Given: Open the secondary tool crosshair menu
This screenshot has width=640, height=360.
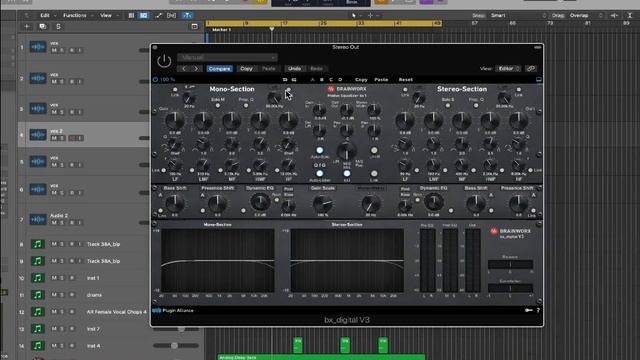Looking at the screenshot, I should [373, 16].
